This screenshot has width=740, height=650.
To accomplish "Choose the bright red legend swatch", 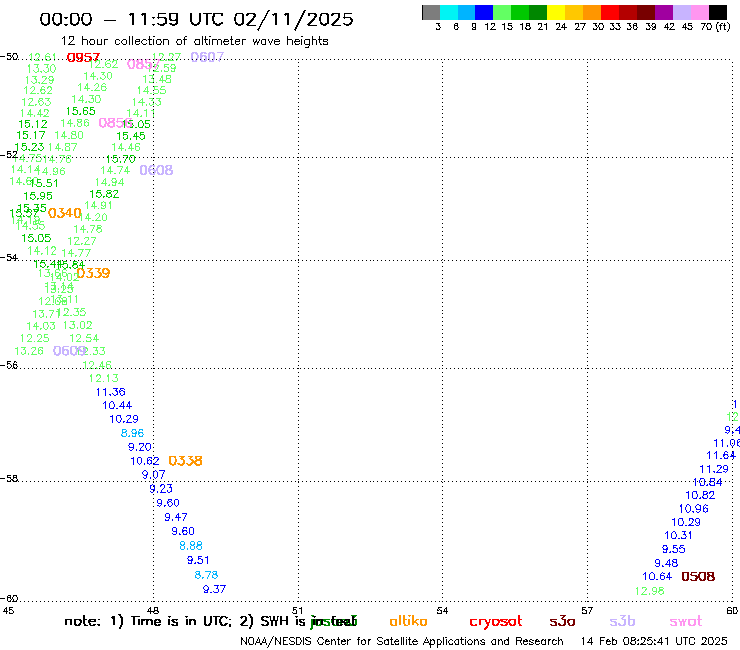I will pos(610,12).
